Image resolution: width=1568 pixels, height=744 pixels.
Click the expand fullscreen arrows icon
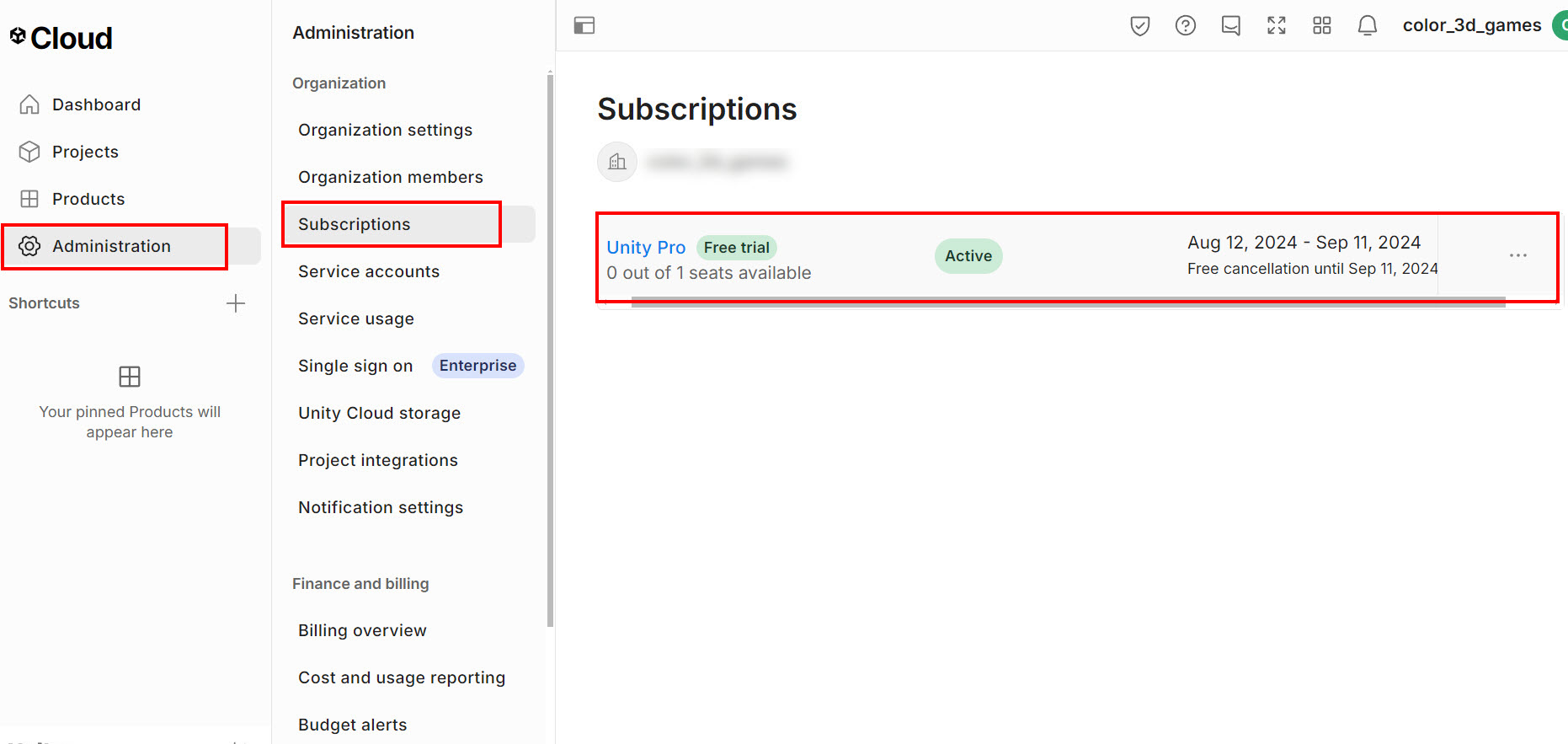[x=1277, y=25]
